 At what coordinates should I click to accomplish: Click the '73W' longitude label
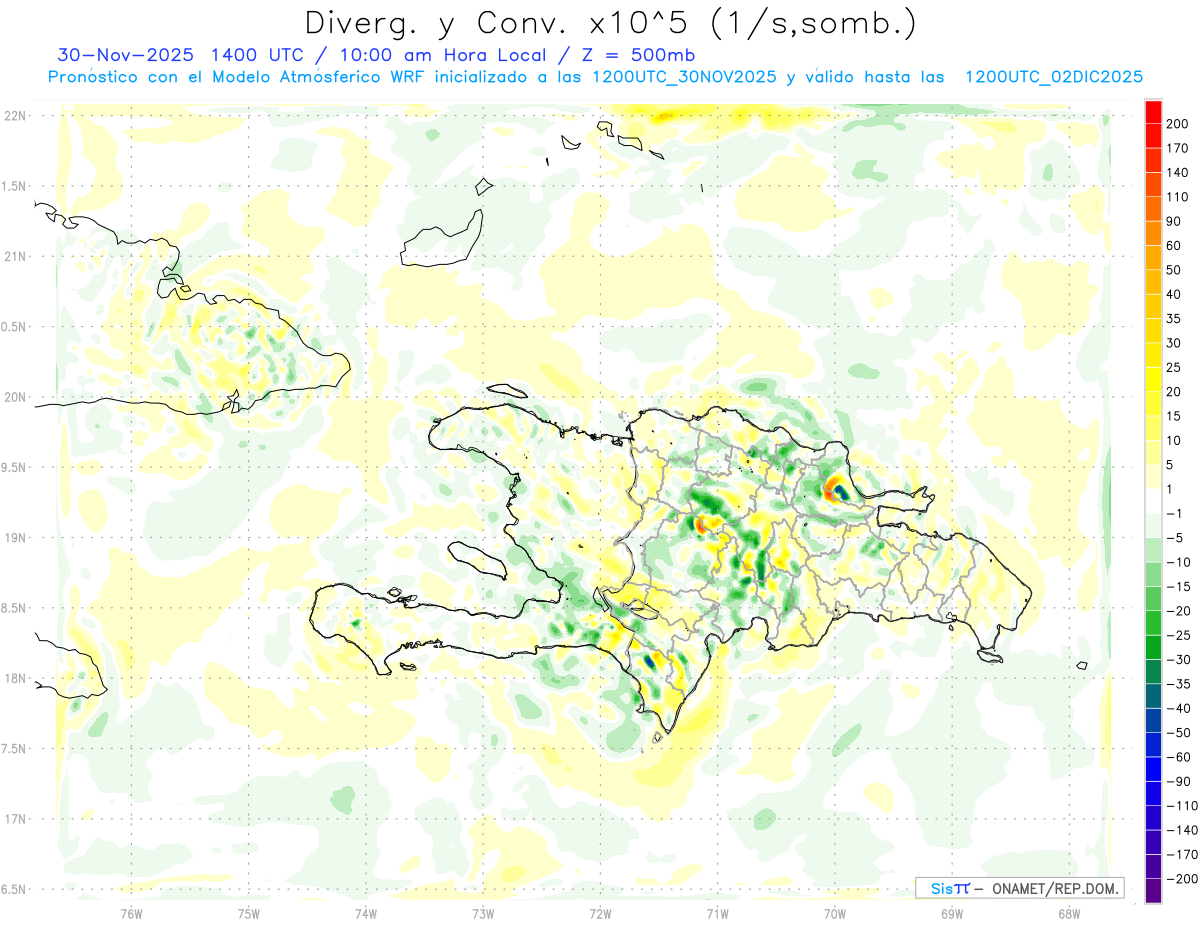483,913
